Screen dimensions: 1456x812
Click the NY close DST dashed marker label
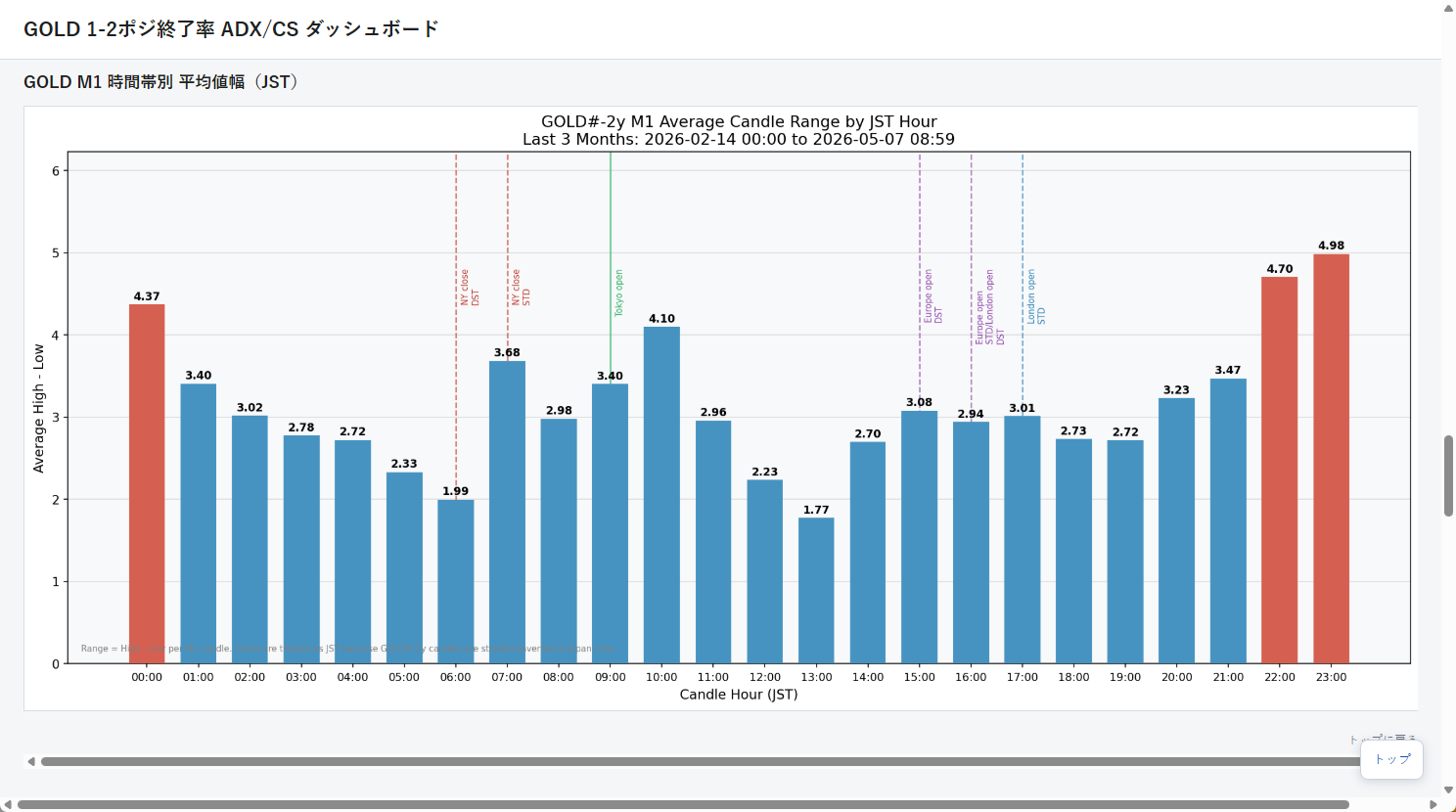tap(470, 288)
